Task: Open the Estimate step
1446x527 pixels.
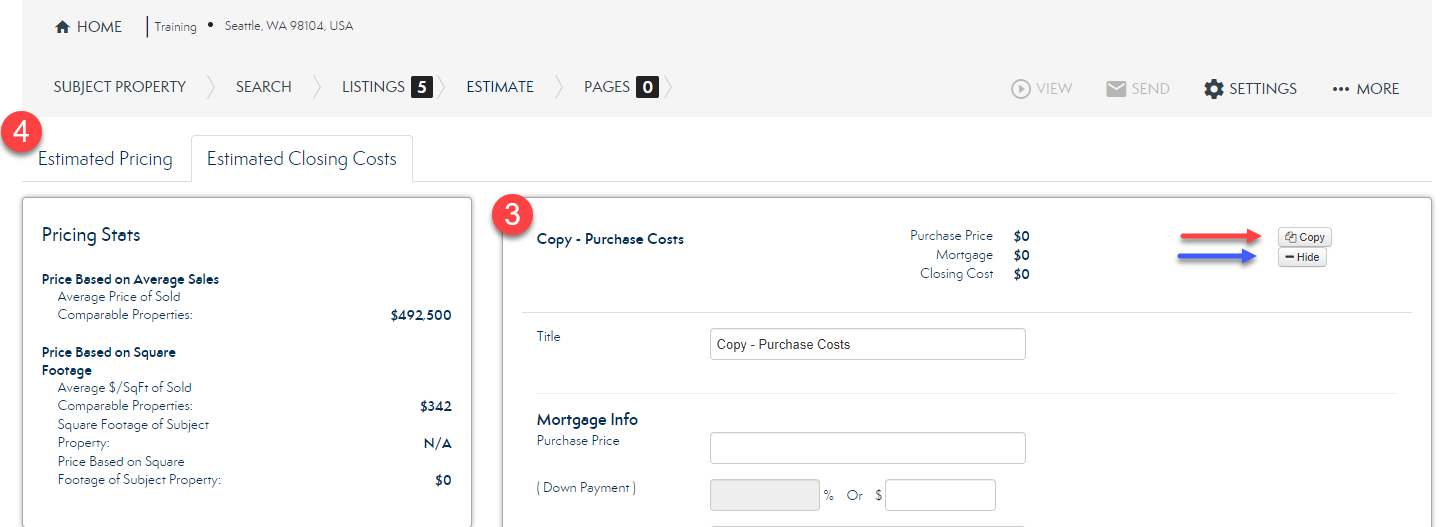Action: 500,87
